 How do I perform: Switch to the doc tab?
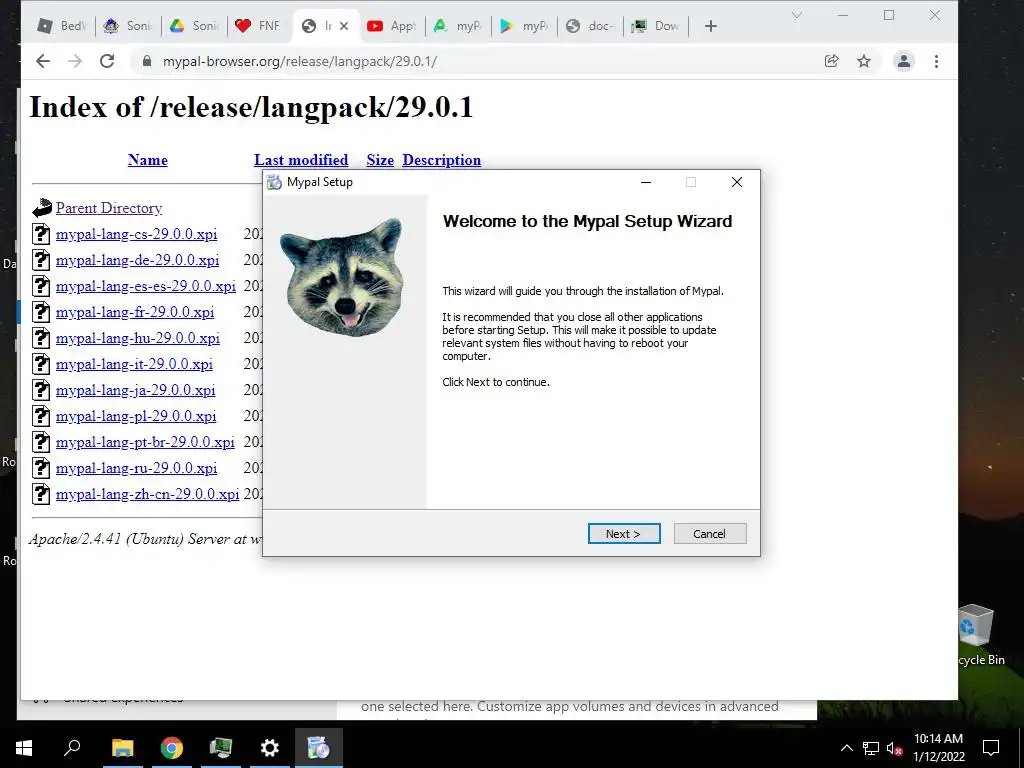pos(590,26)
